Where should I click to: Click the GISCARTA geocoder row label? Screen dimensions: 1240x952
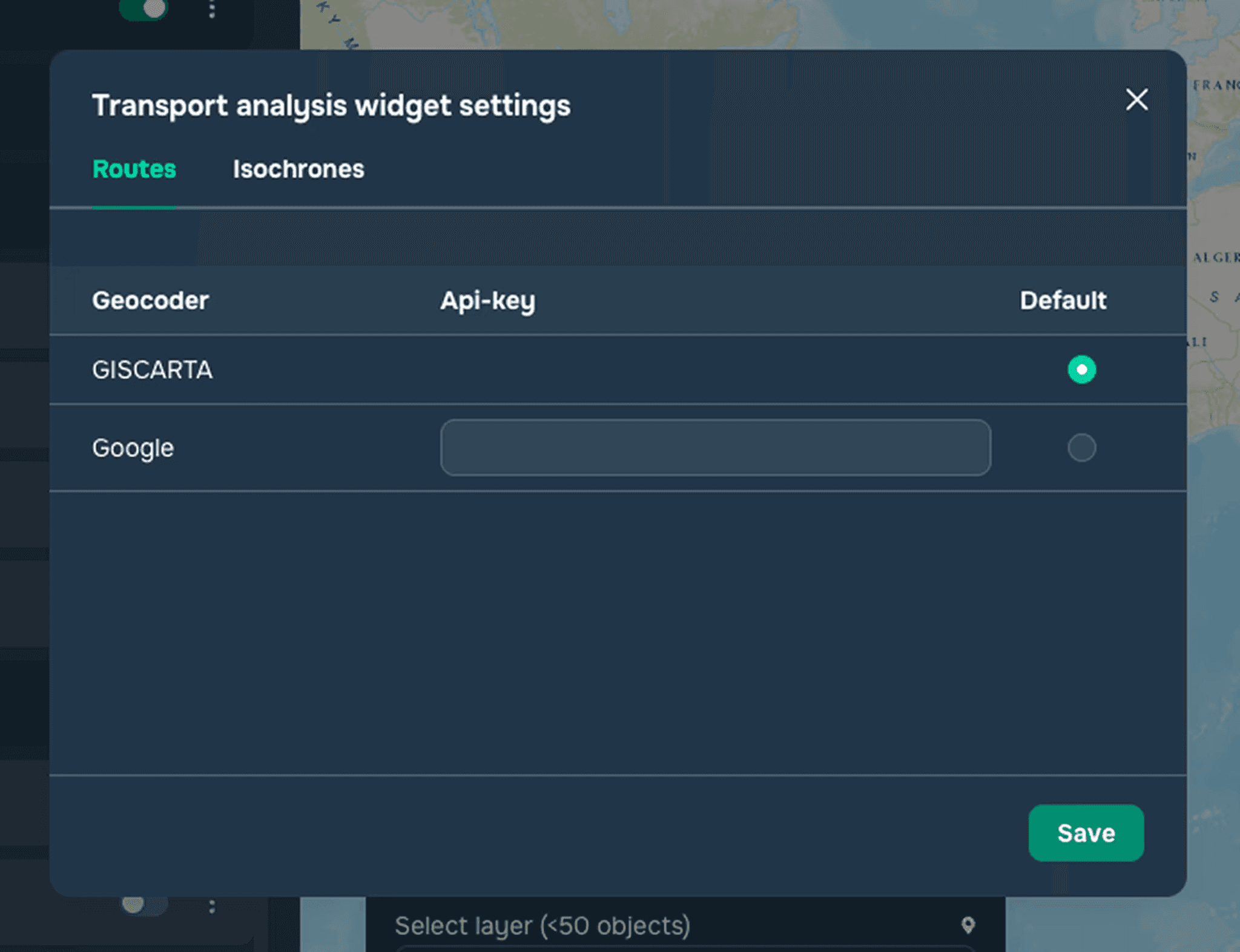[152, 370]
